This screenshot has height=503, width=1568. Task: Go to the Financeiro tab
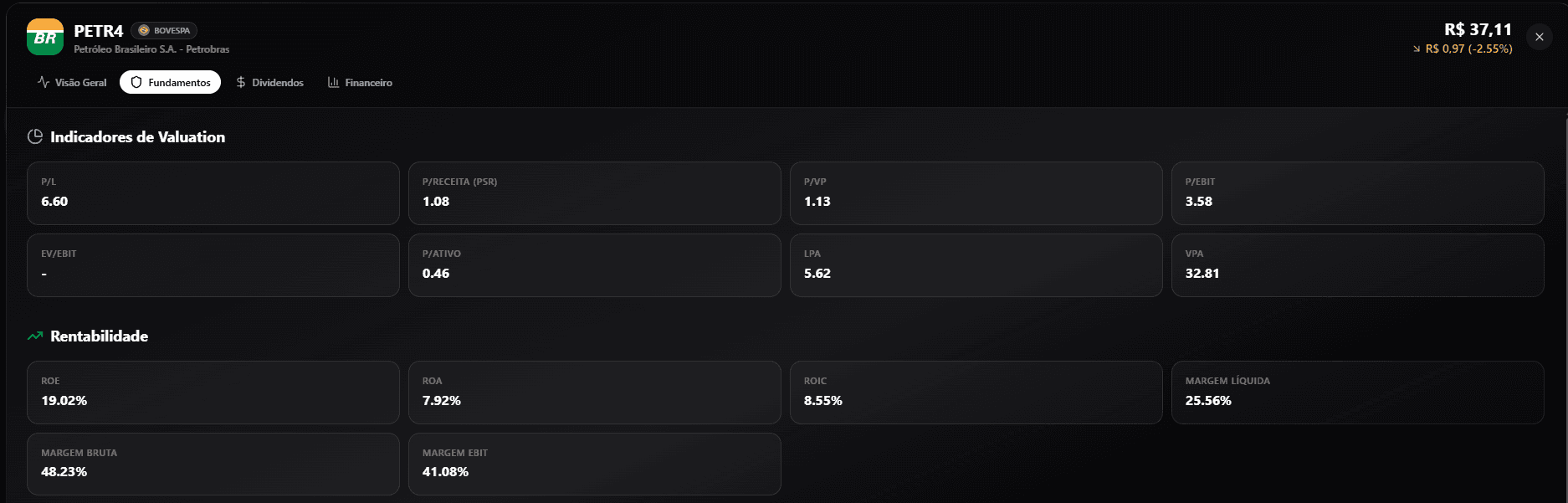(360, 82)
